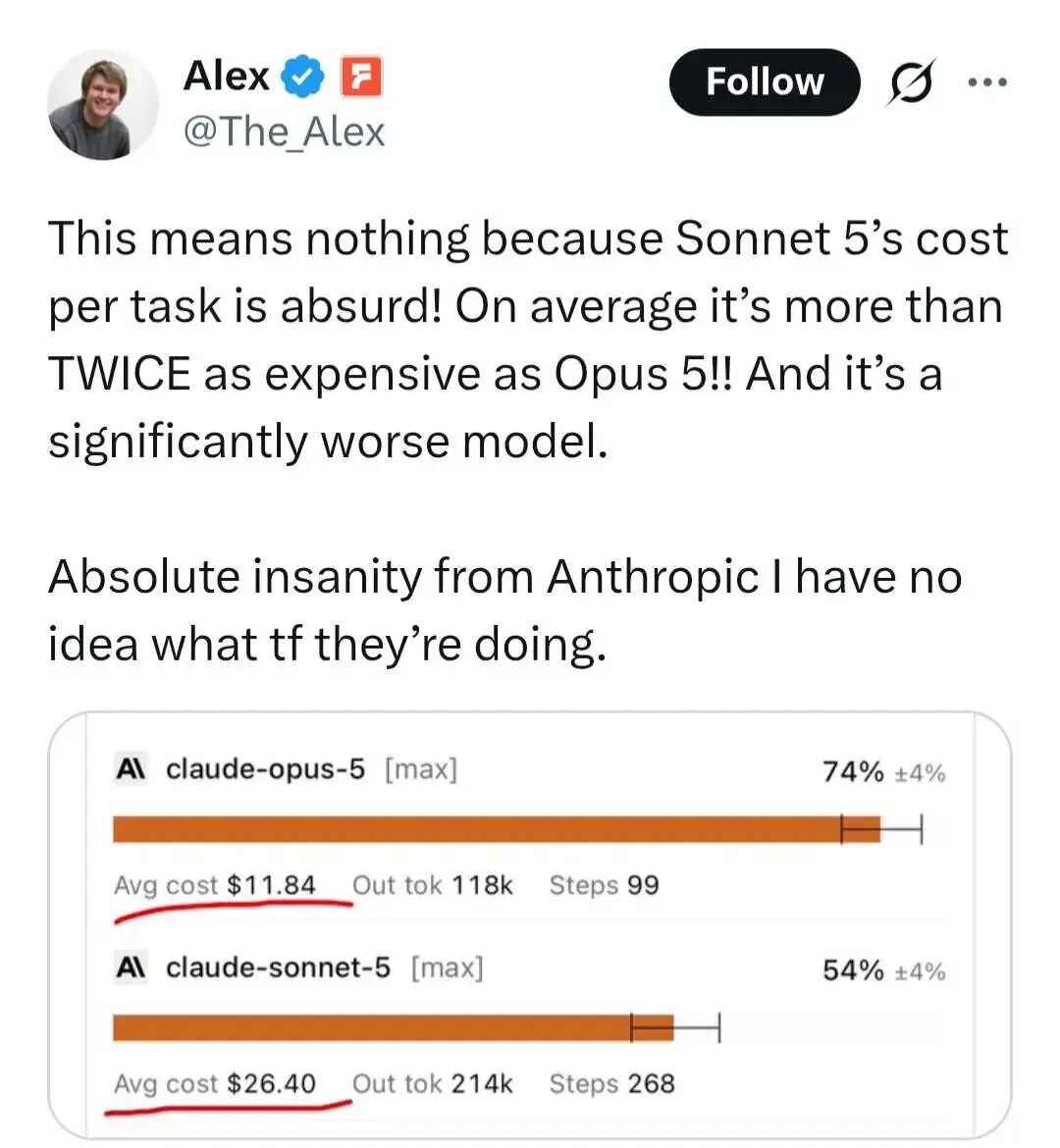Click the Anthropic logo beside claude-opus-5
The image size is (1060, 1148).
click(x=132, y=769)
